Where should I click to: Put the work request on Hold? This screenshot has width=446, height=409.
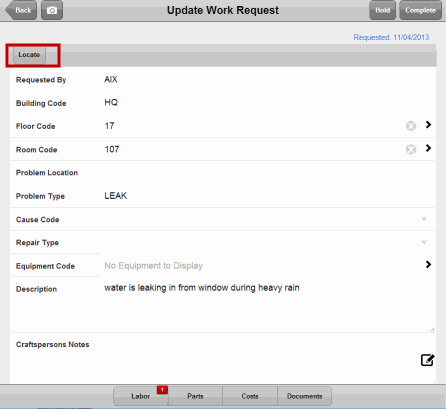(x=382, y=10)
